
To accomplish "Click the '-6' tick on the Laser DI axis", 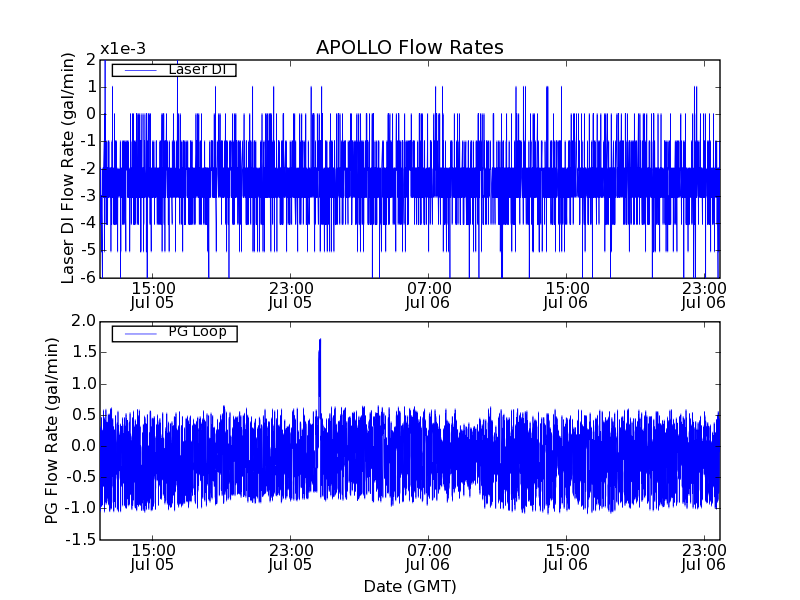I will pyautogui.click(x=86, y=277).
